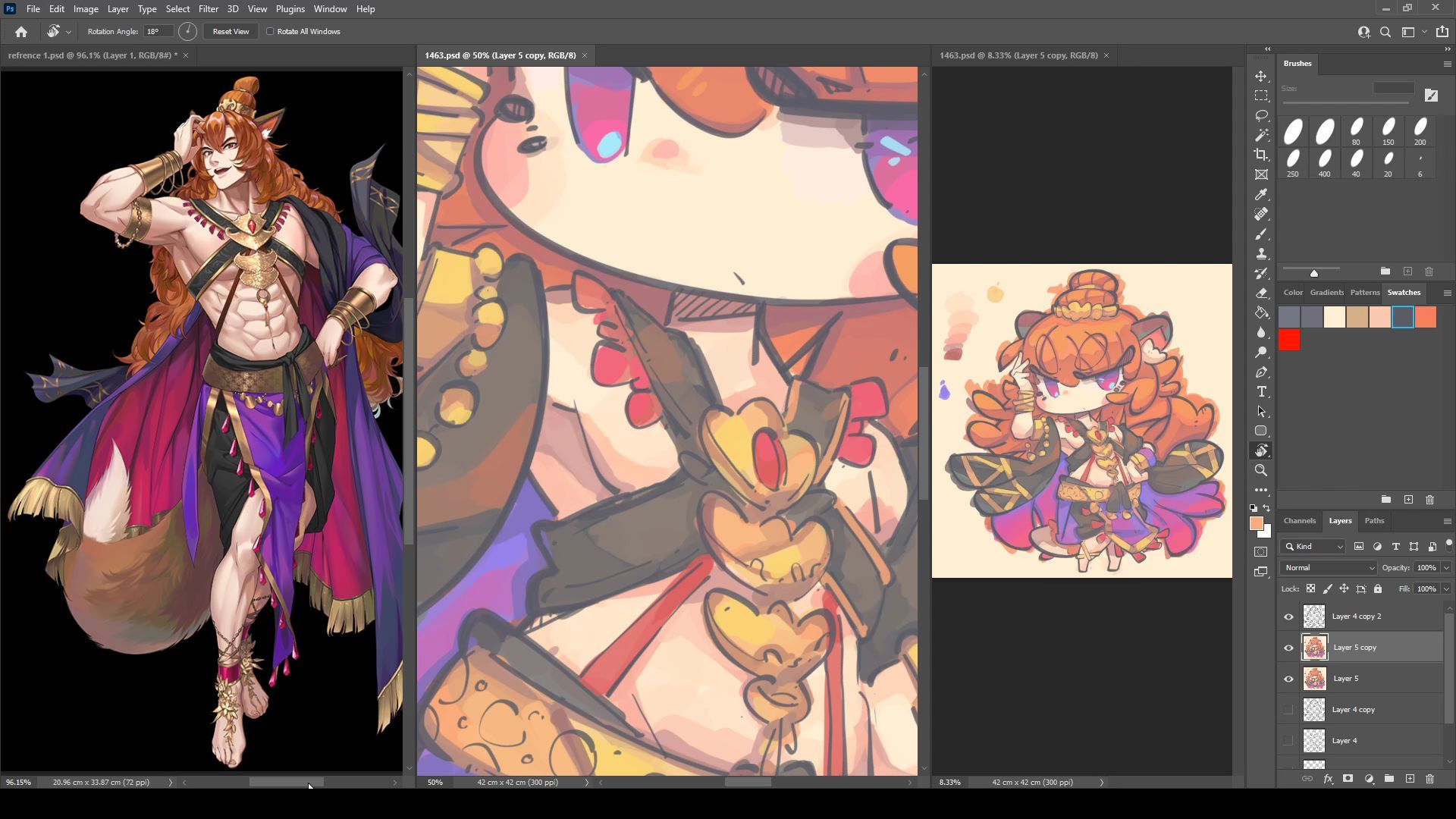The image size is (1456, 819).
Task: Open the Normal blend mode dropdown
Action: 1328,568
